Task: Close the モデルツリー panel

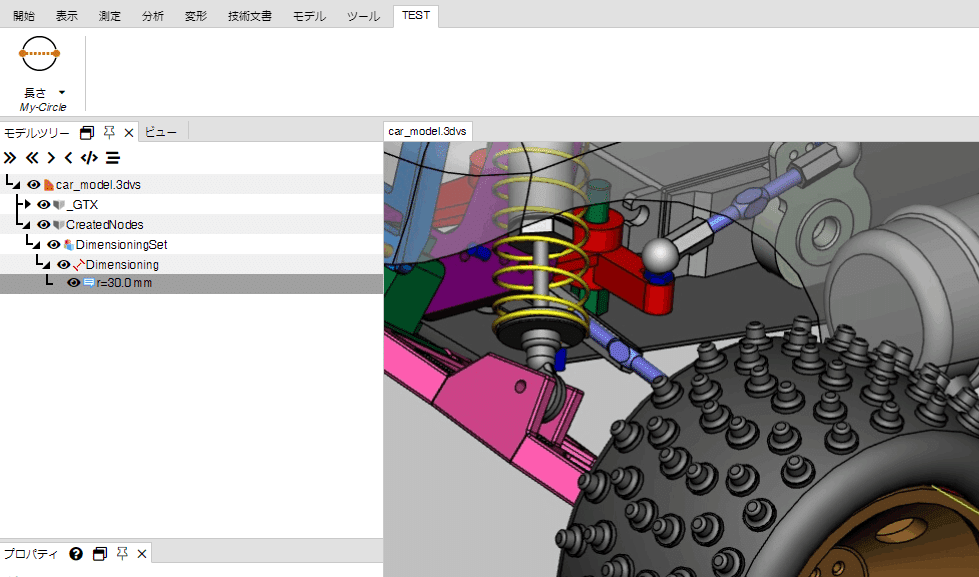Action: click(x=129, y=132)
